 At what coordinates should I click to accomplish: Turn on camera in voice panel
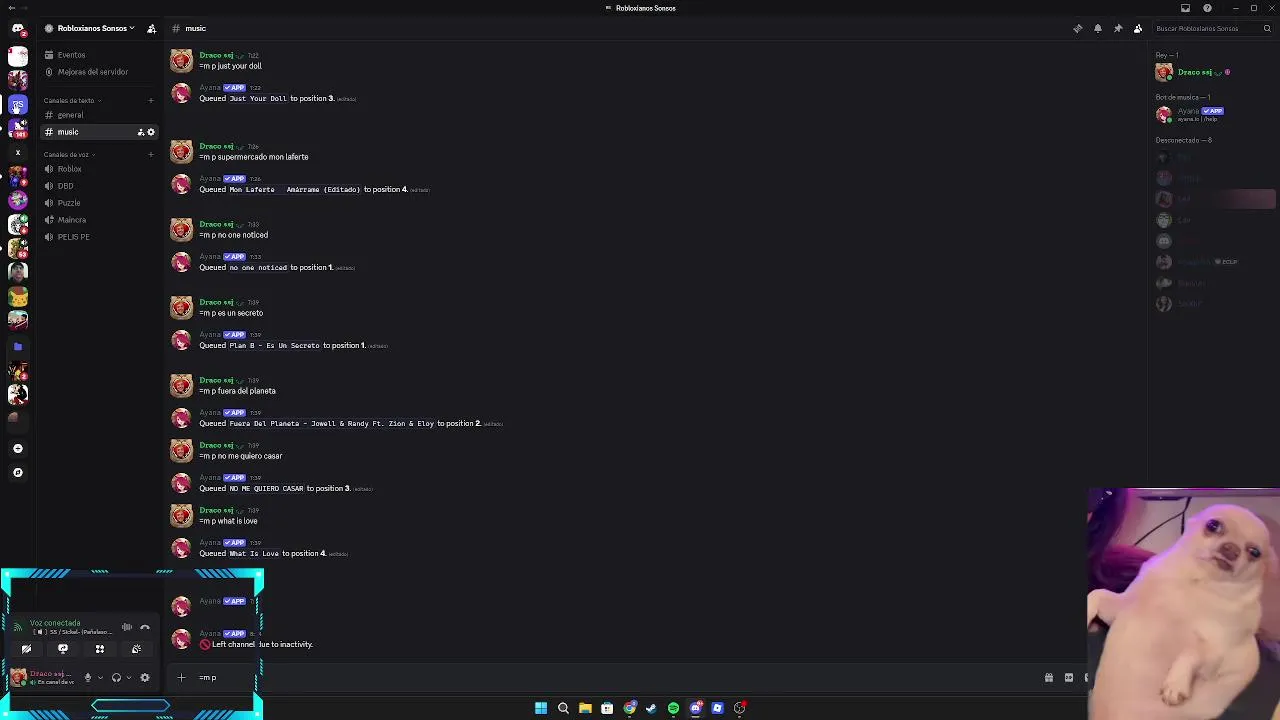coord(26,649)
